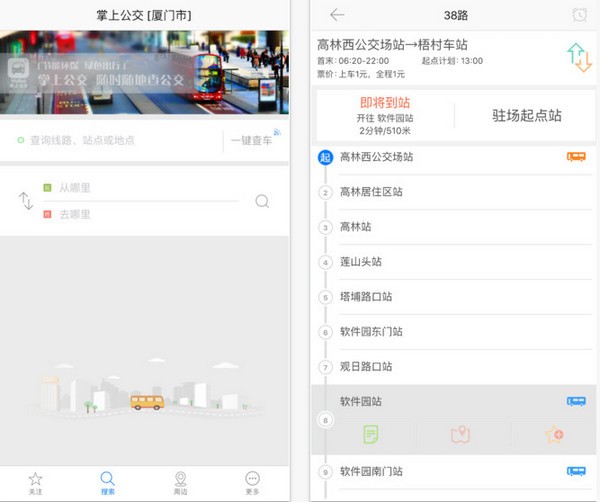The width and height of the screenshot is (600, 502).
Task: Tap the 从哪里 origin field
Action: pyautogui.click(x=141, y=188)
